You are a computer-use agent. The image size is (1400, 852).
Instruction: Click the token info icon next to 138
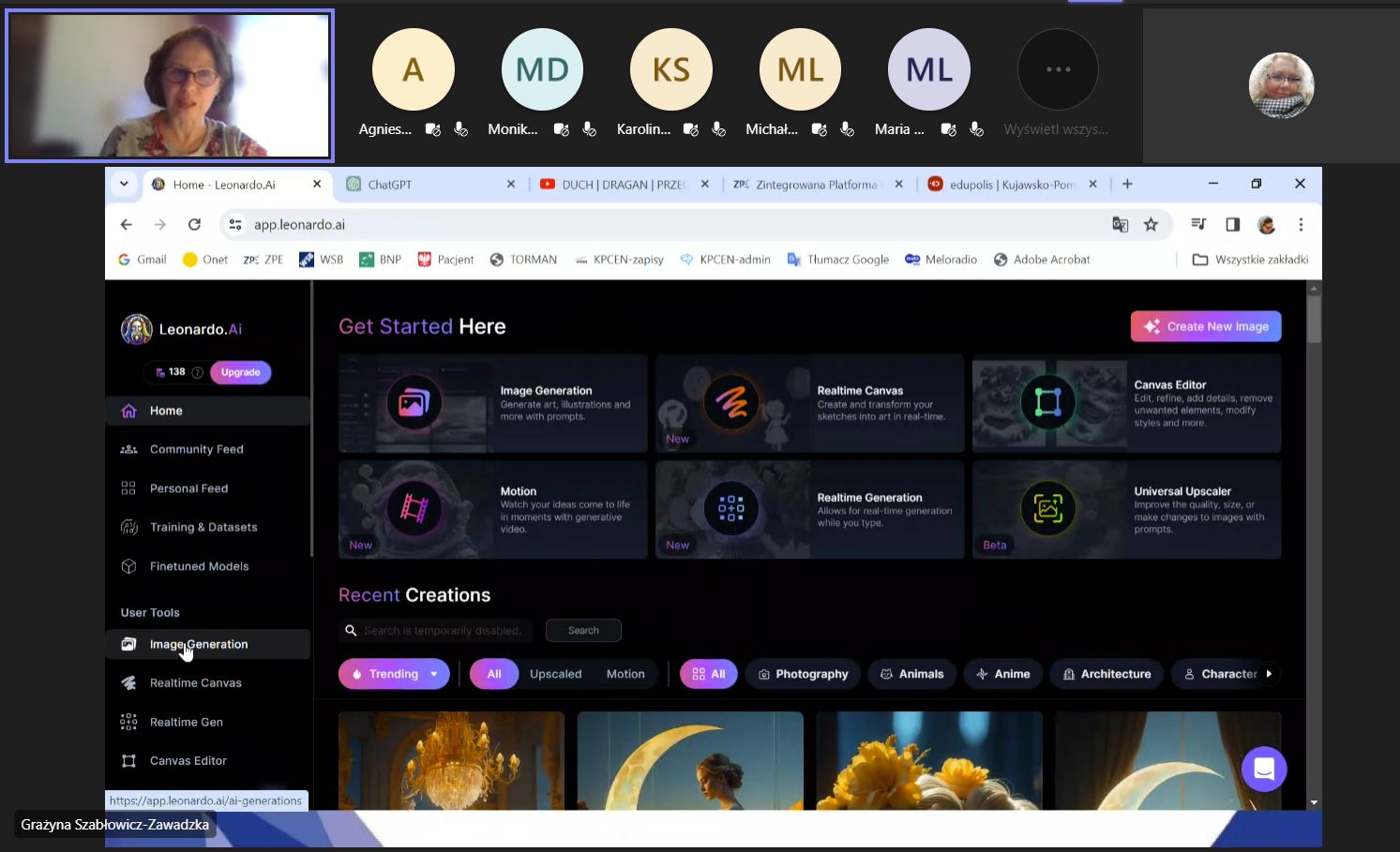coord(197,372)
